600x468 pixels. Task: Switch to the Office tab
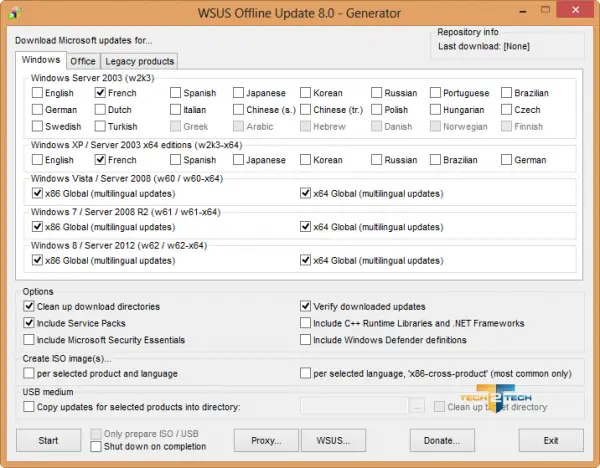tap(83, 61)
